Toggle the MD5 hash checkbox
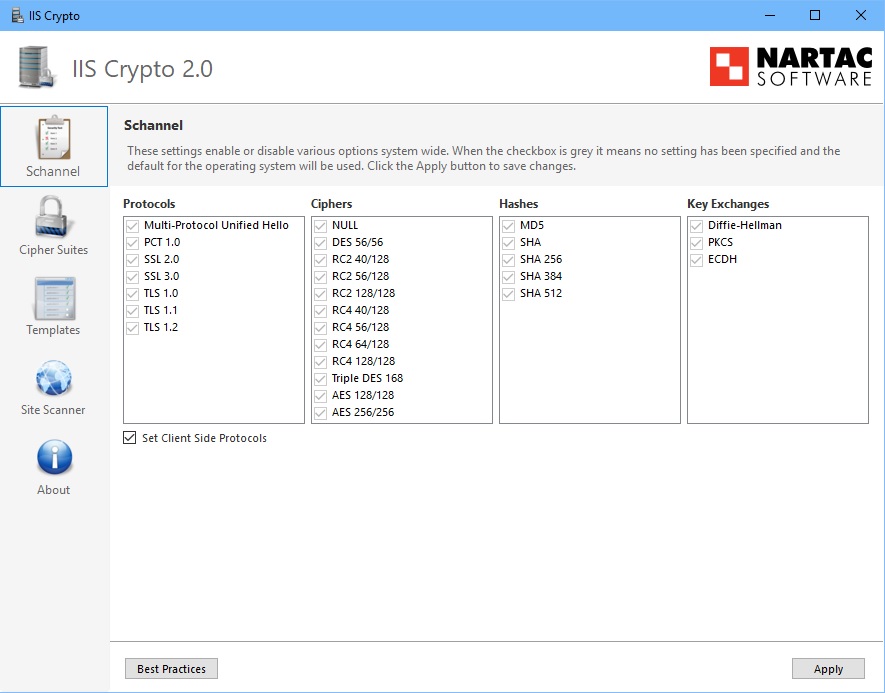The width and height of the screenshot is (885, 693). click(x=509, y=226)
